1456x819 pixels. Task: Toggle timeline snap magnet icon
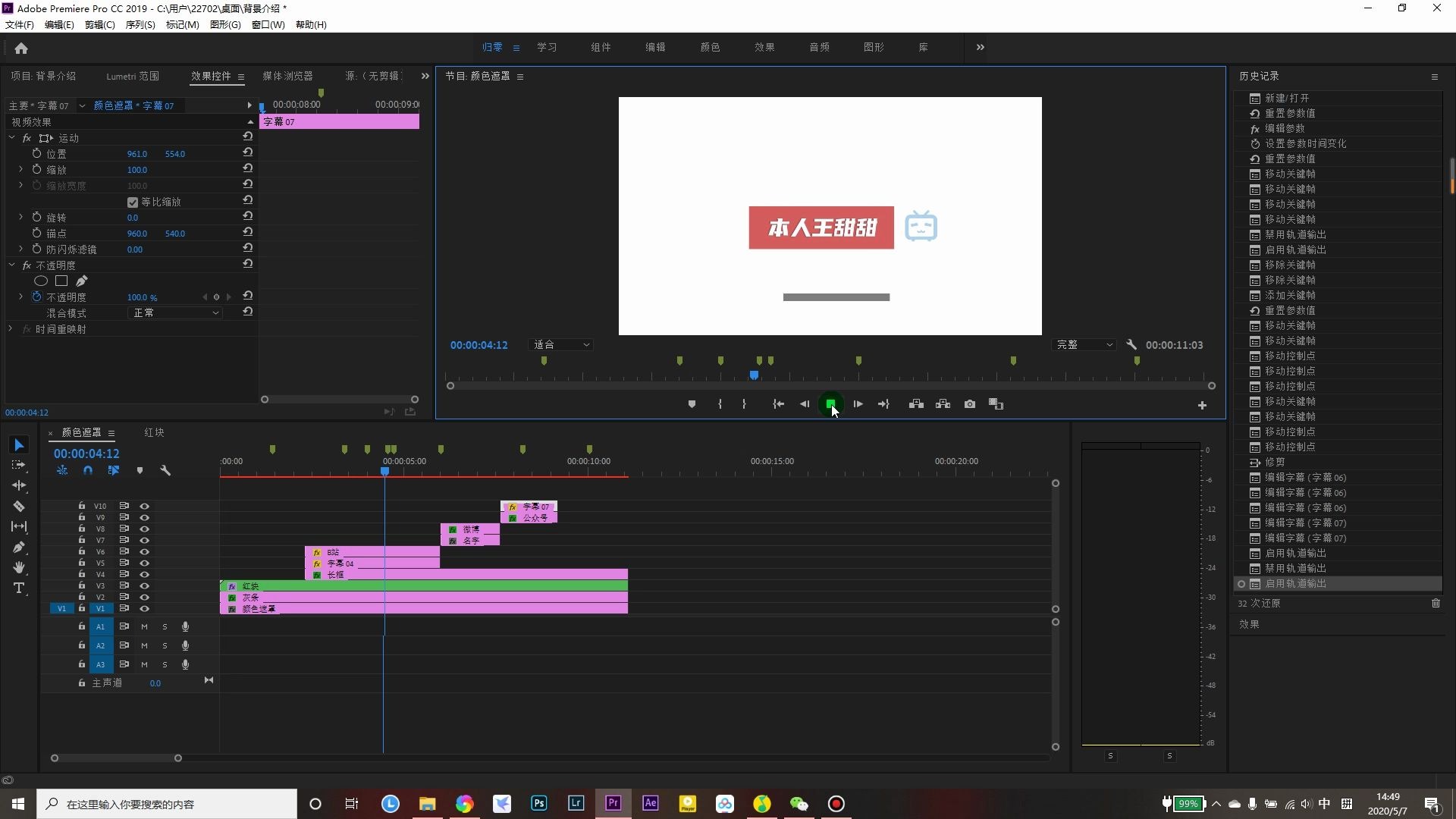coord(88,471)
